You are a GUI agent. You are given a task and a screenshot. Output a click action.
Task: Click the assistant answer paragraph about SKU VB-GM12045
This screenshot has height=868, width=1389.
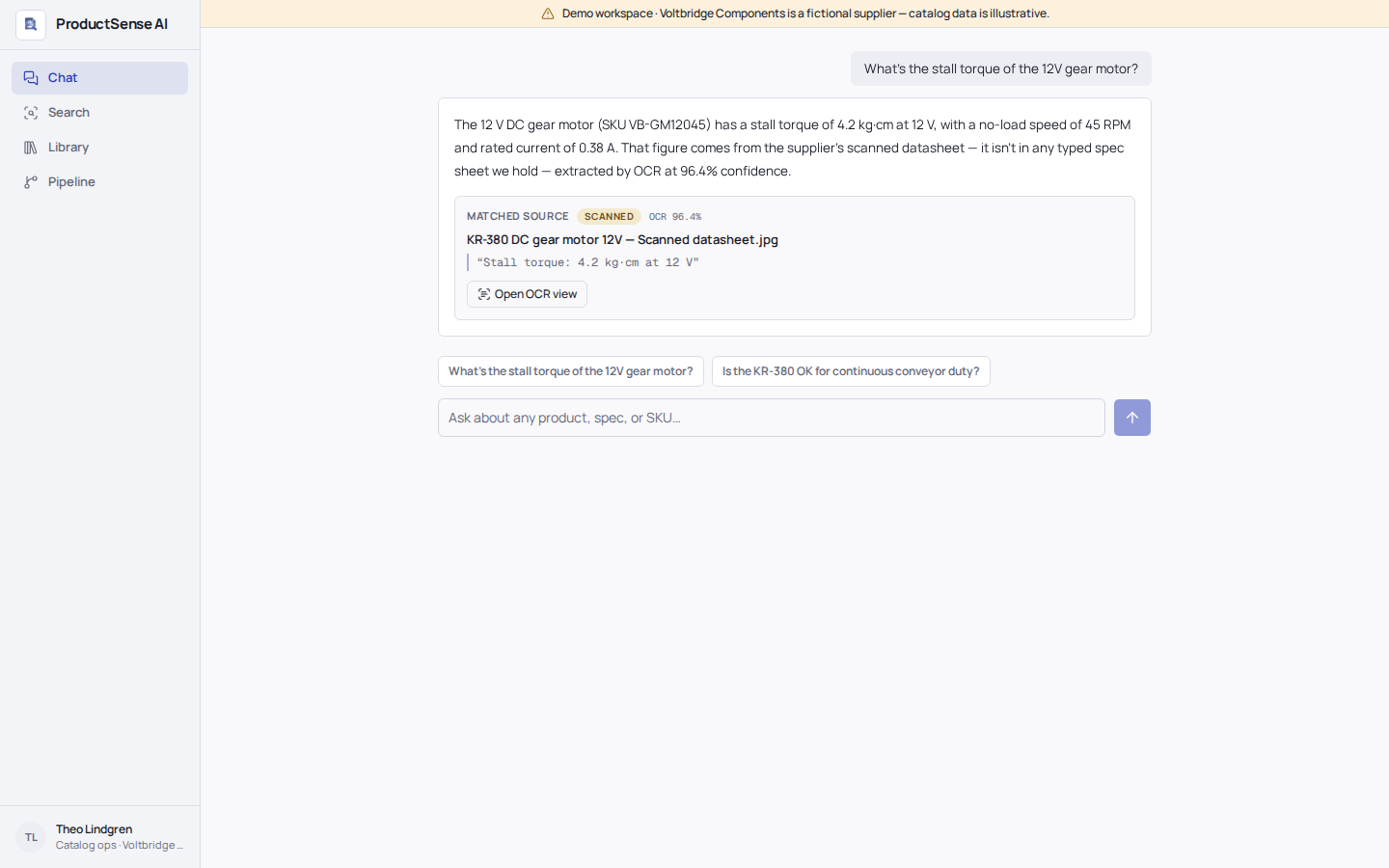(793, 148)
